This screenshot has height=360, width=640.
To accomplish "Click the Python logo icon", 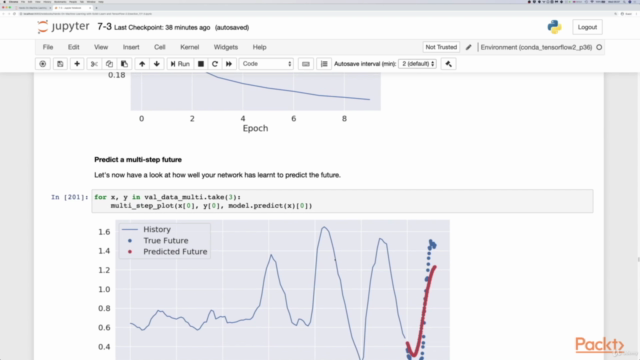I will point(554,27).
